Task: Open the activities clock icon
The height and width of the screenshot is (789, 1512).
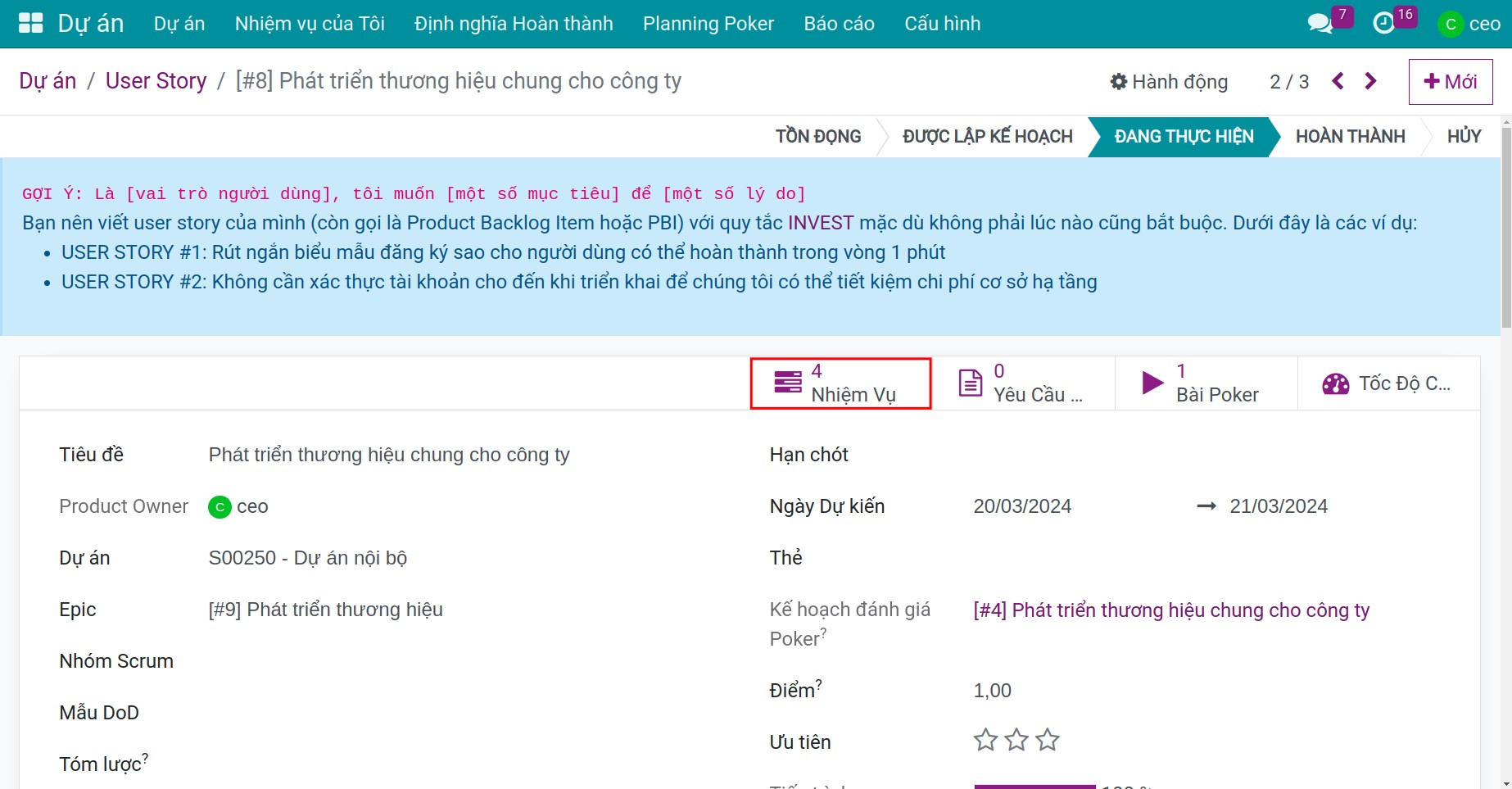Action: pos(1383,24)
